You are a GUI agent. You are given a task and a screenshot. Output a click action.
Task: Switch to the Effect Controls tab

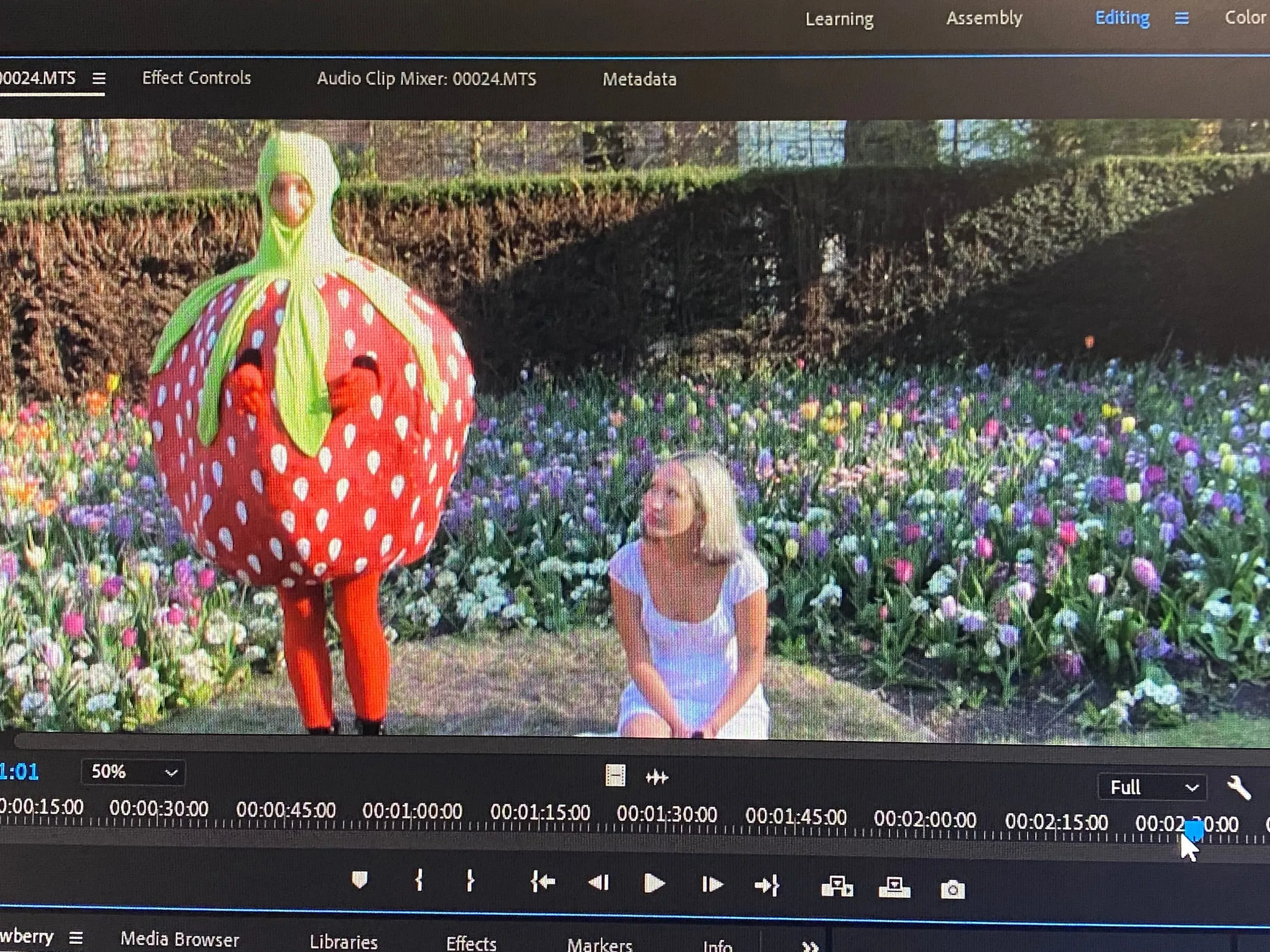[196, 78]
